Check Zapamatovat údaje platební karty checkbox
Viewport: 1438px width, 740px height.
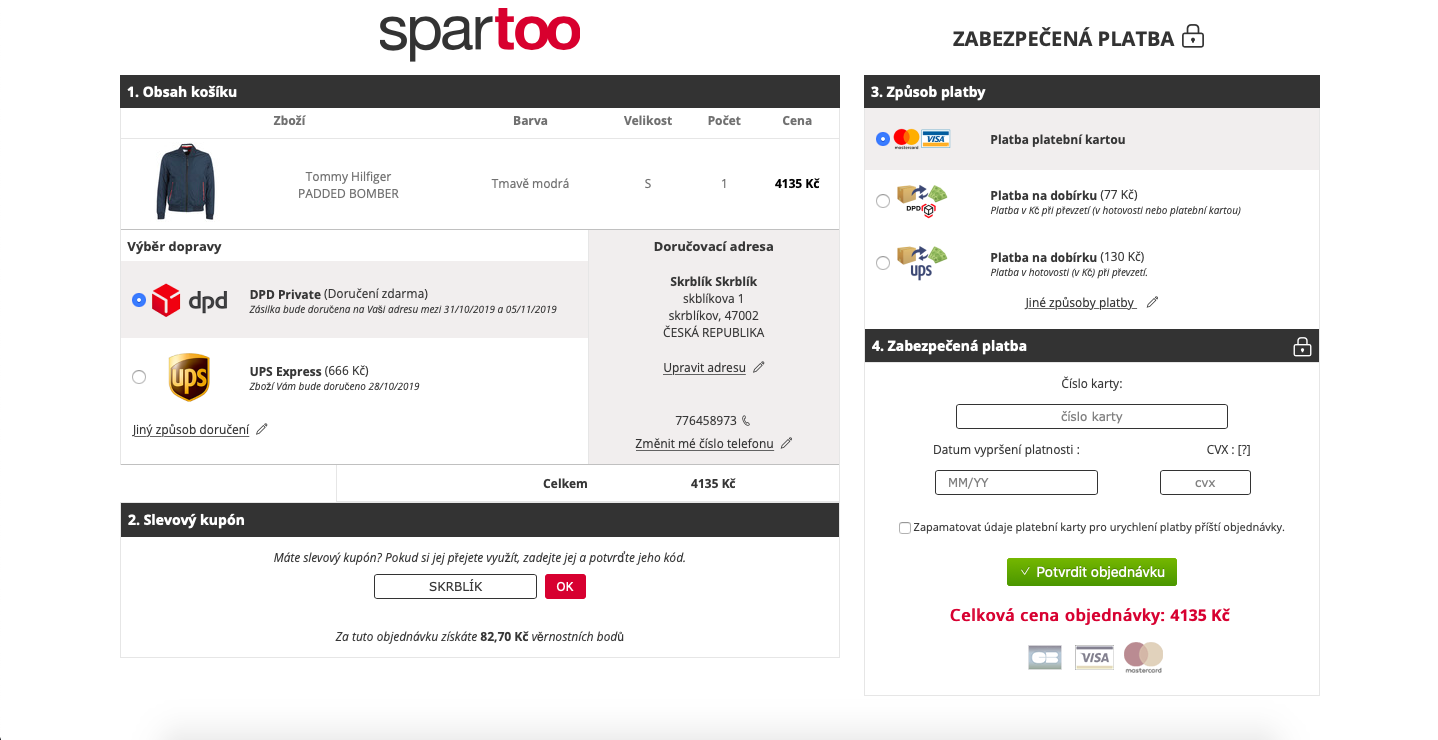905,528
